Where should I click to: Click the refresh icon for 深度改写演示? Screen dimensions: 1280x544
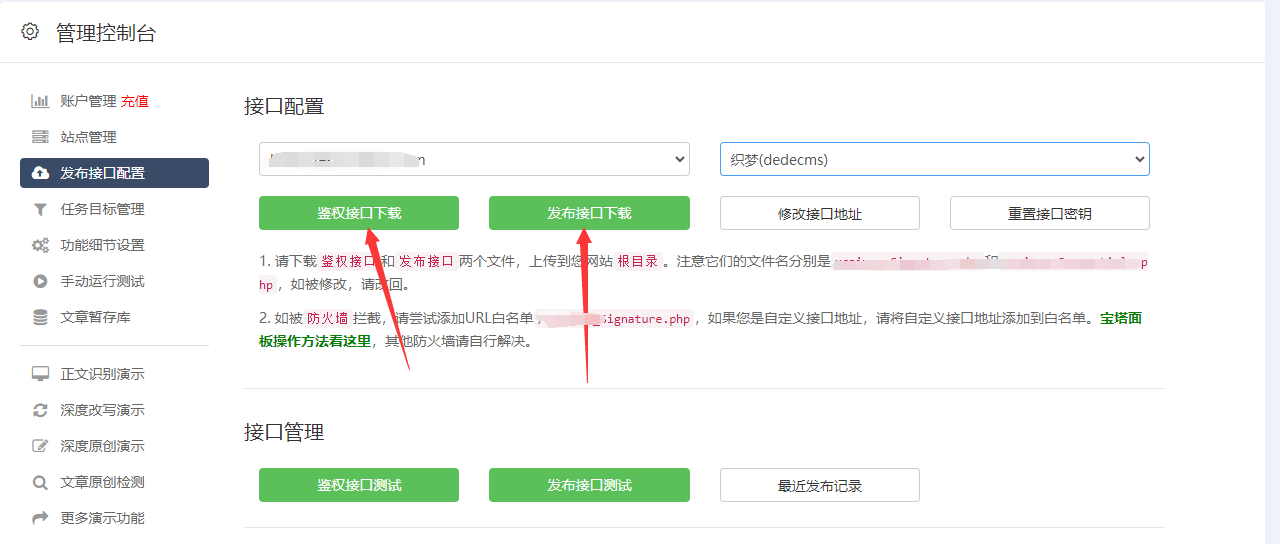point(40,410)
